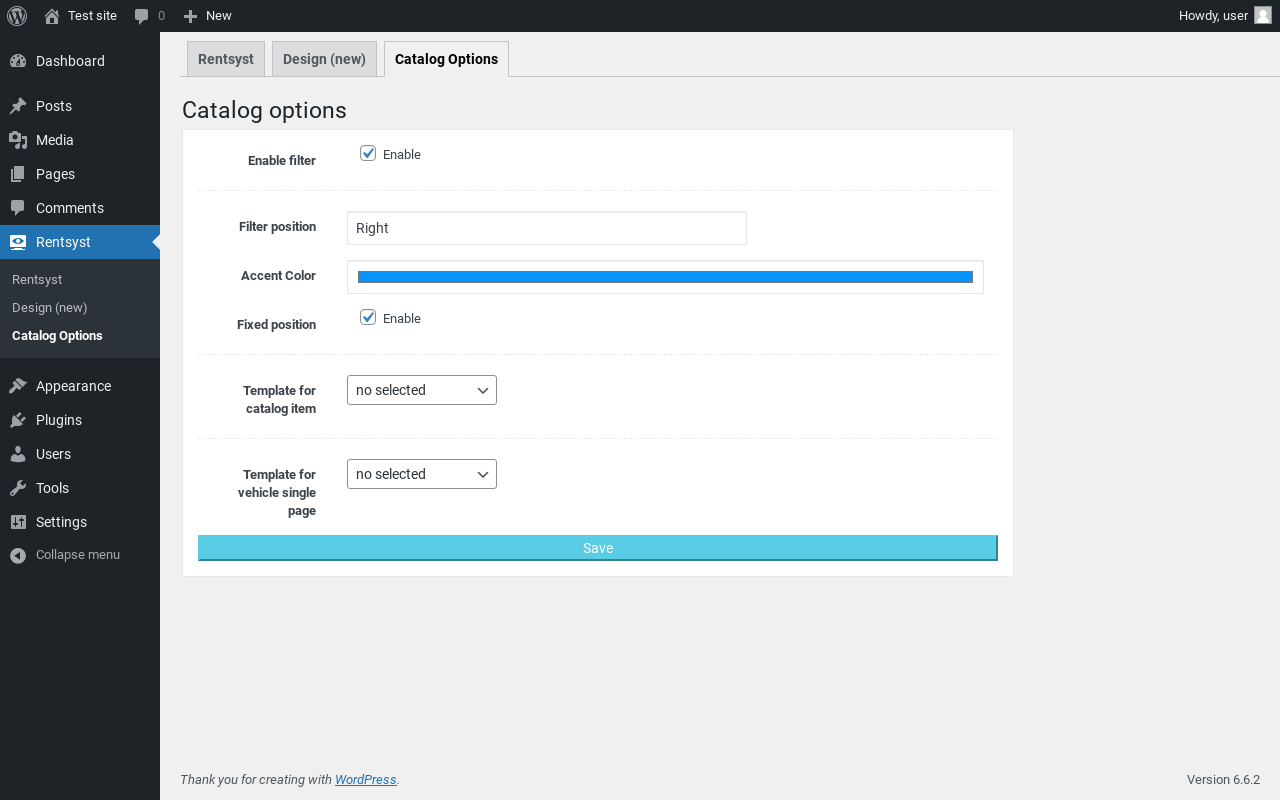The image size is (1280, 800).
Task: Click the WordPress logo icon
Action: point(17,16)
